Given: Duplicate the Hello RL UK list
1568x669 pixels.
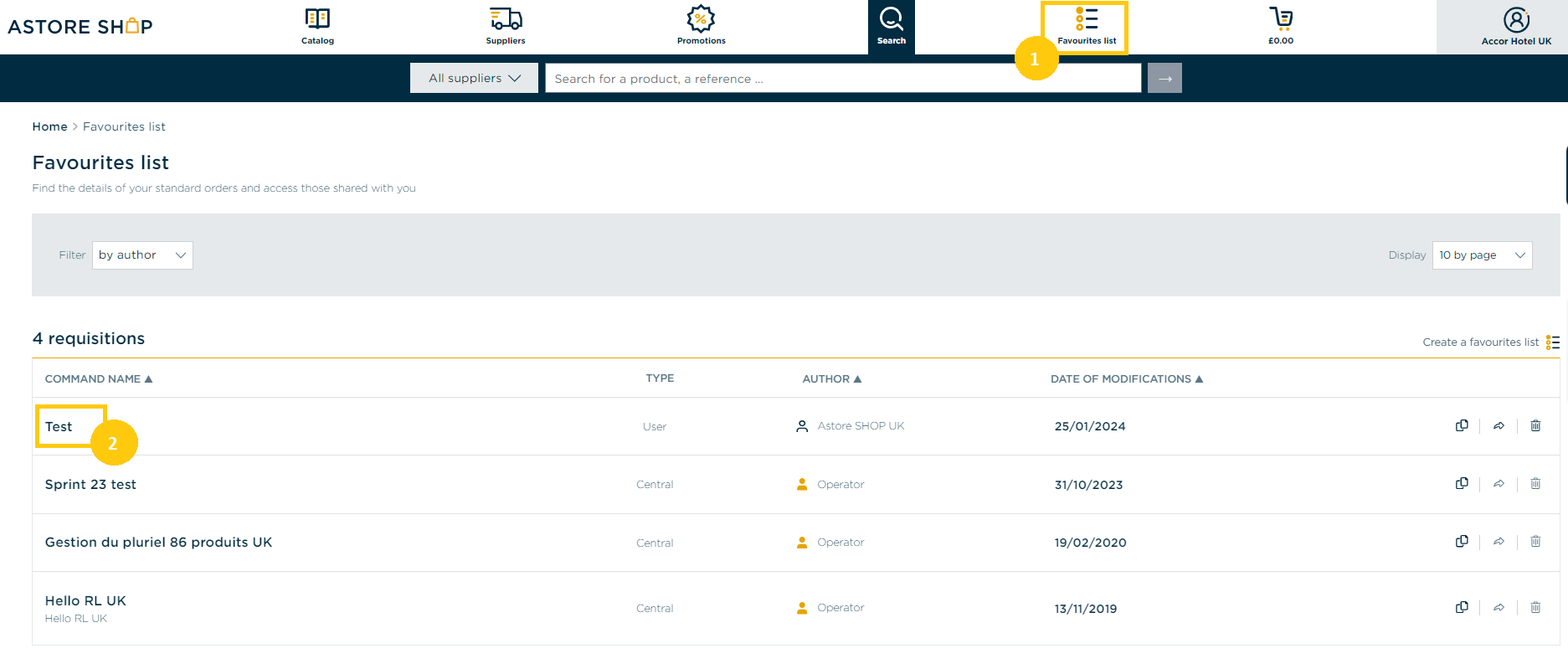Looking at the screenshot, I should click(x=1462, y=607).
